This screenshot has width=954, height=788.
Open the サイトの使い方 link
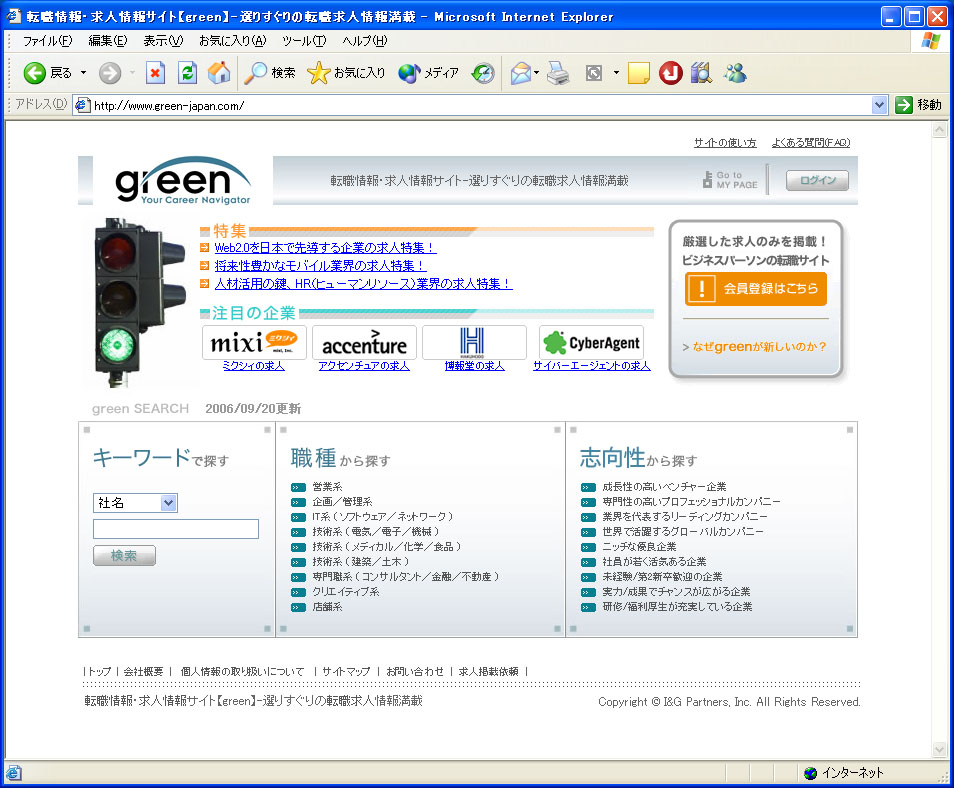(725, 142)
